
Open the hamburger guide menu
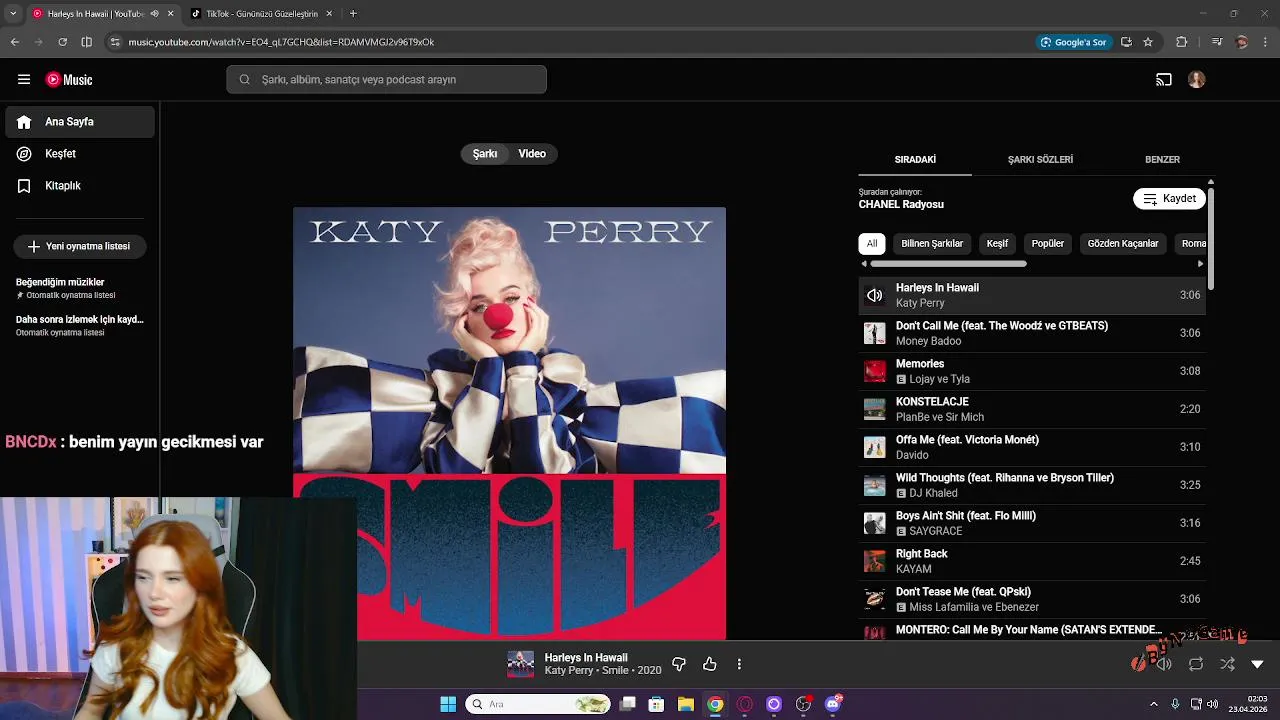(x=24, y=80)
